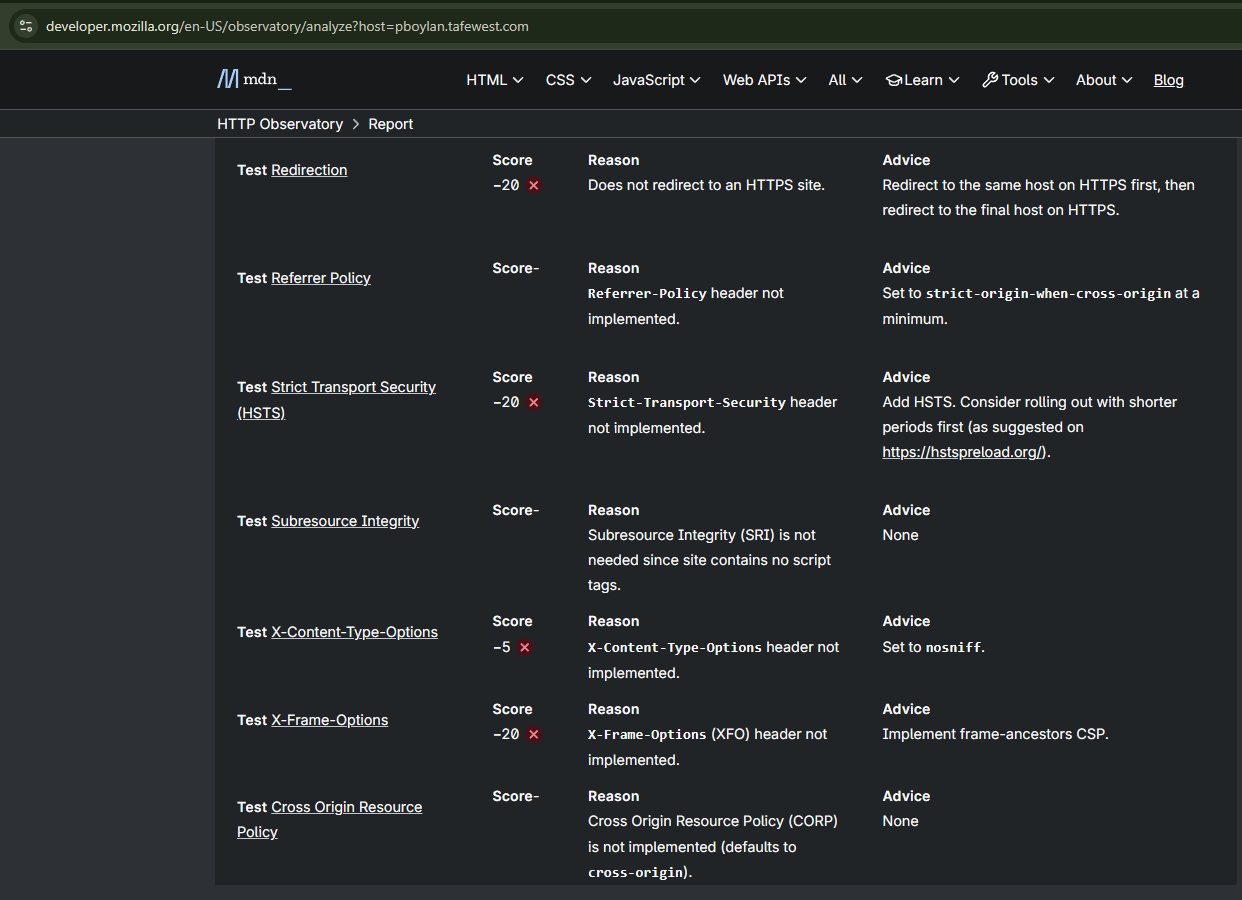Click the HTTP Observatory breadcrumb
The width and height of the screenshot is (1242, 900).
tap(280, 124)
